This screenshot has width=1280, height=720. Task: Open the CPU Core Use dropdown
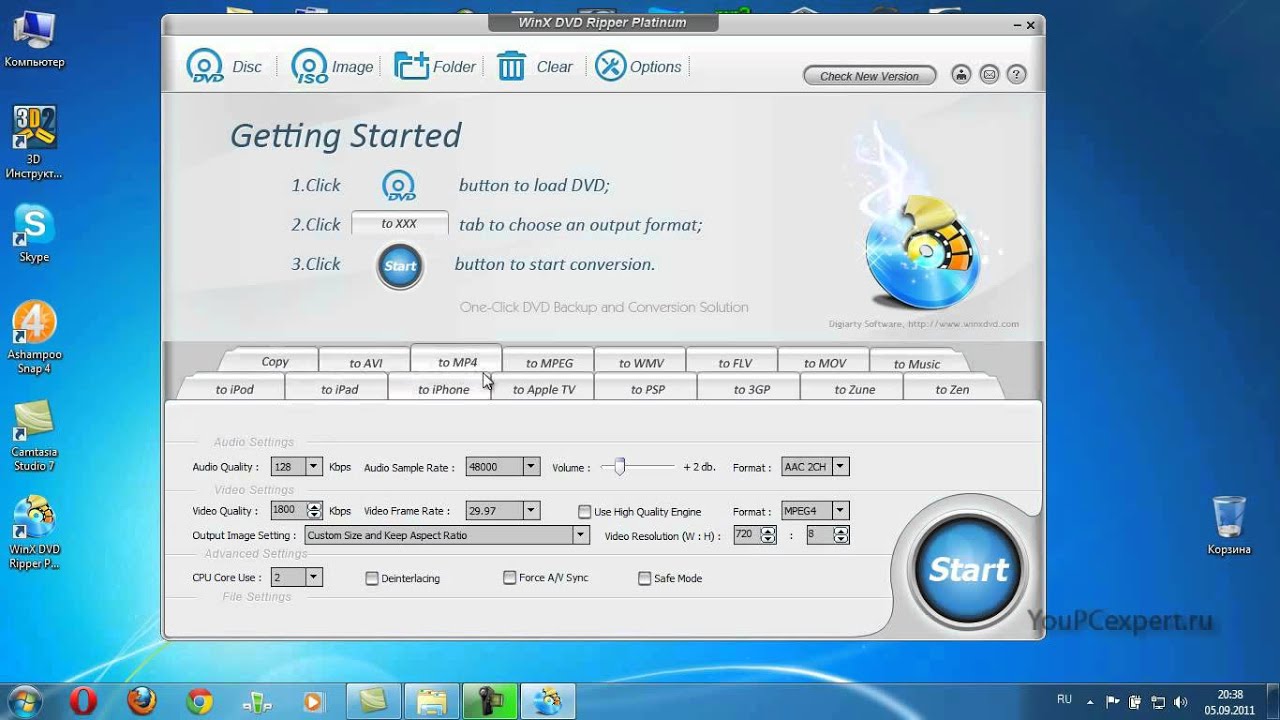tap(314, 577)
